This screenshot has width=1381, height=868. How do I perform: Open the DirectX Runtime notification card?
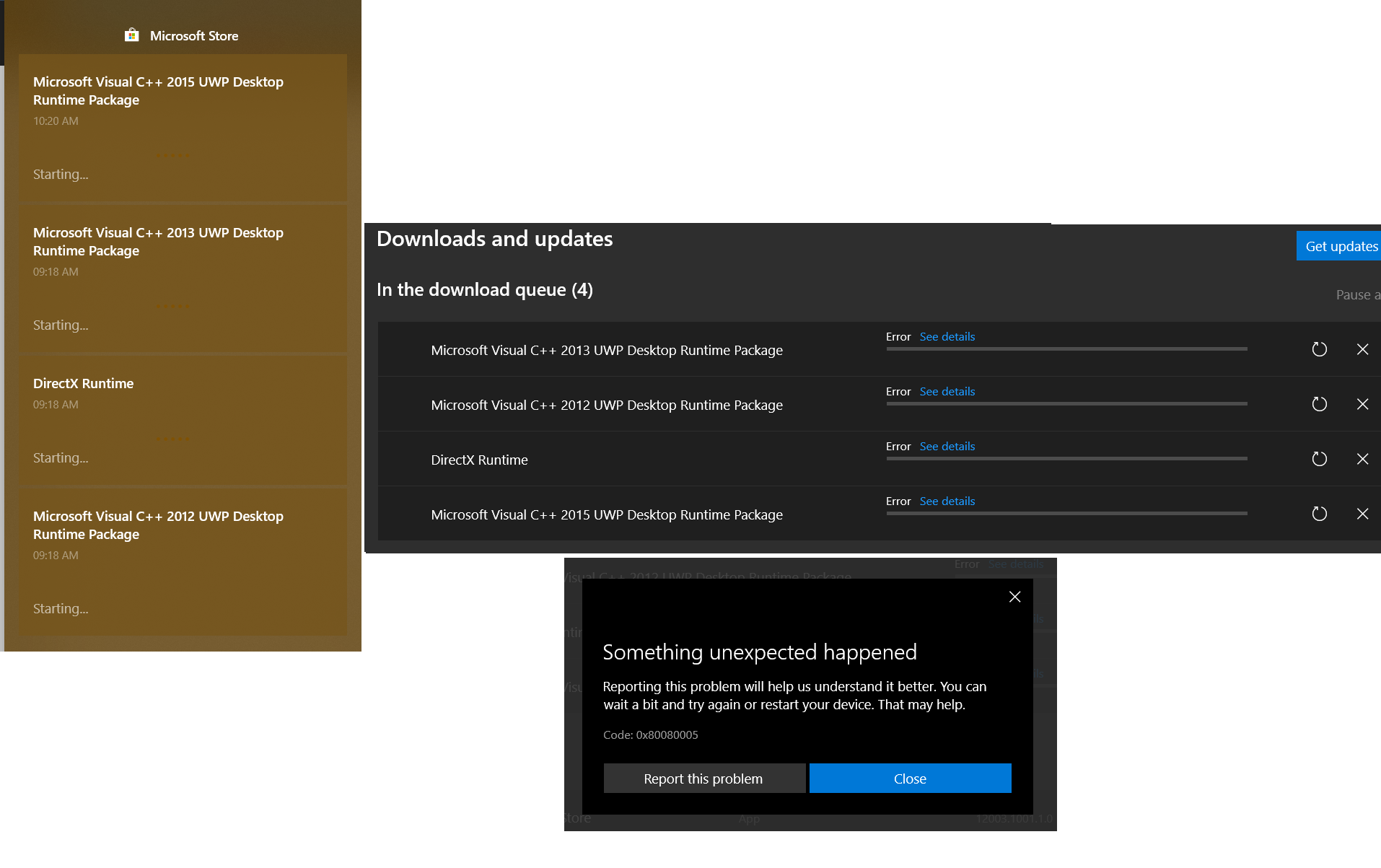pos(183,421)
